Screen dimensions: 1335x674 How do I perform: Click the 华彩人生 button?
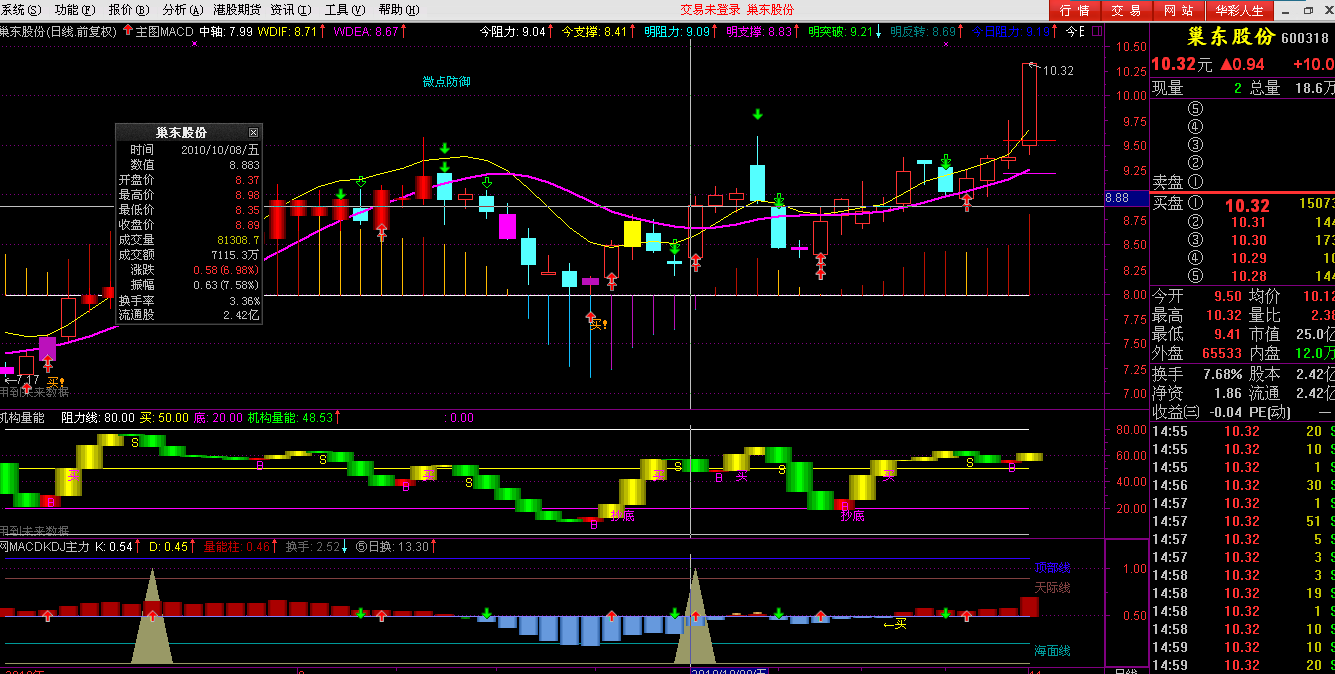(x=1239, y=10)
